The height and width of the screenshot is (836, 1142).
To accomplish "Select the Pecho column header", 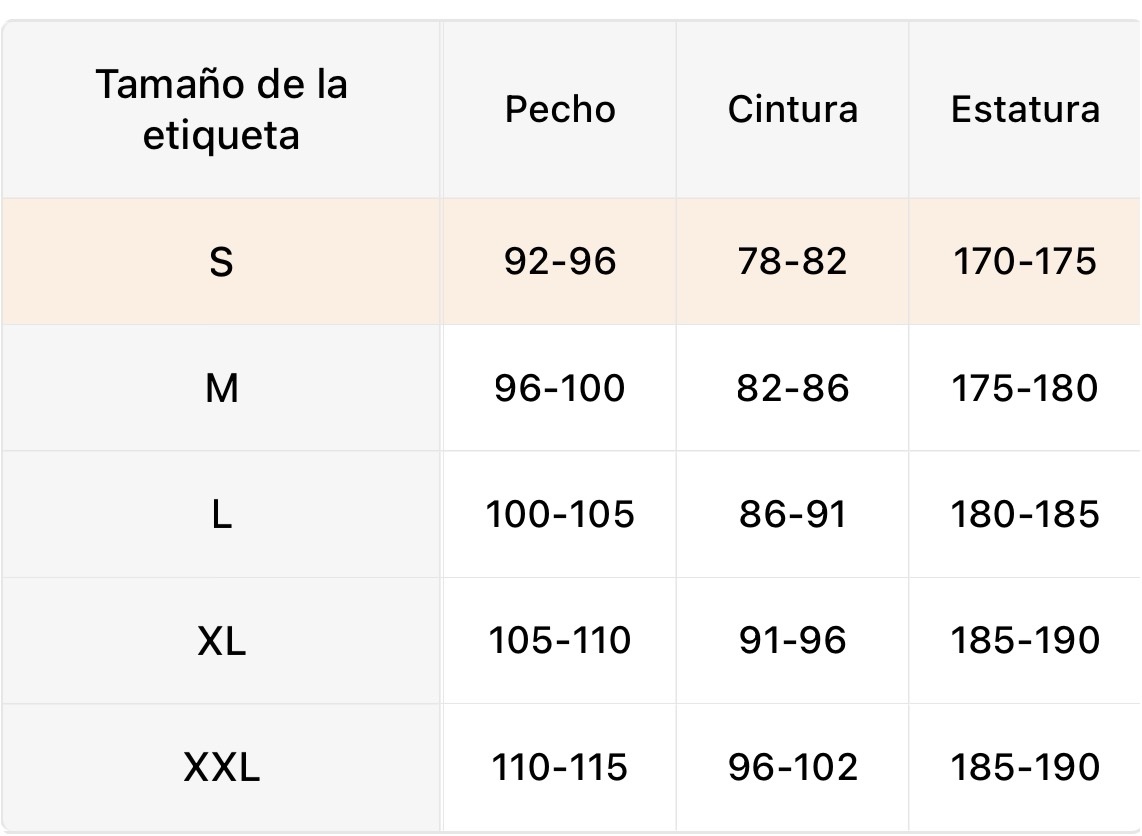I will (560, 109).
